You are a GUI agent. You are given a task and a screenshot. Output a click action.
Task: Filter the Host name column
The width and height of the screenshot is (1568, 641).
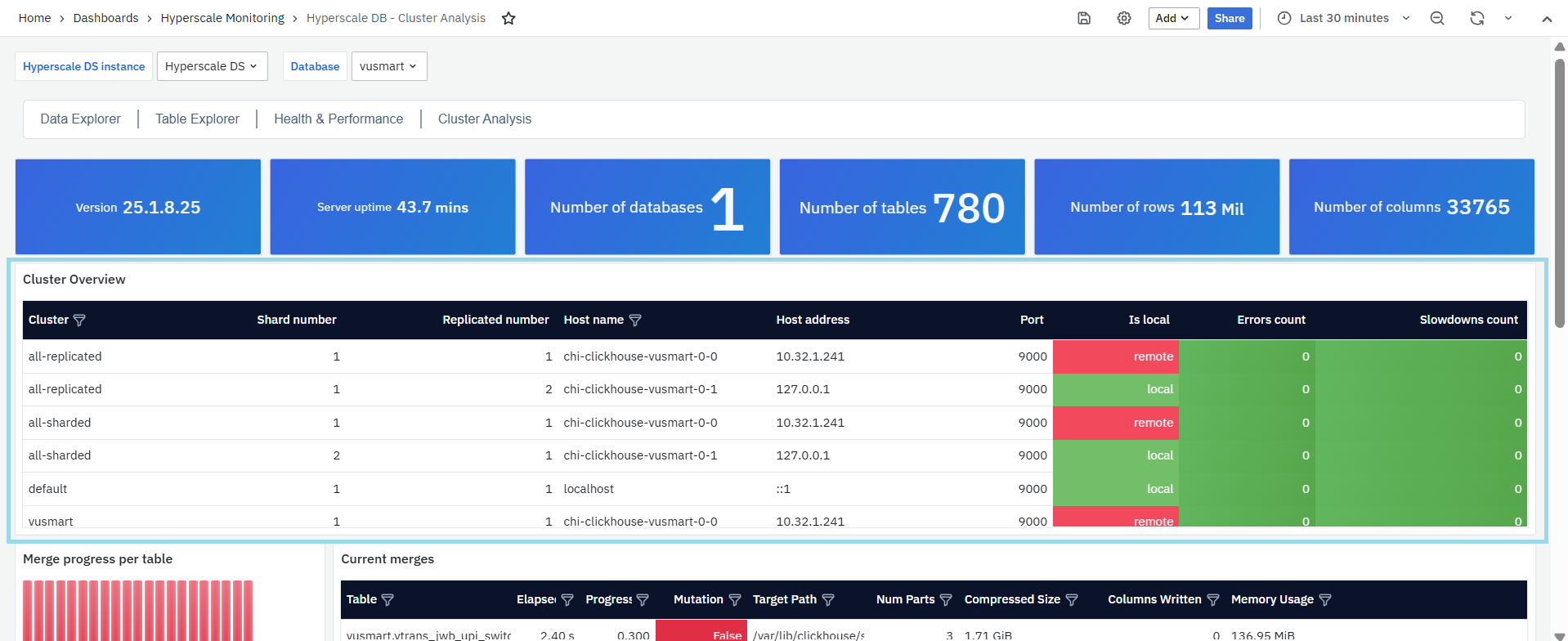tap(635, 320)
